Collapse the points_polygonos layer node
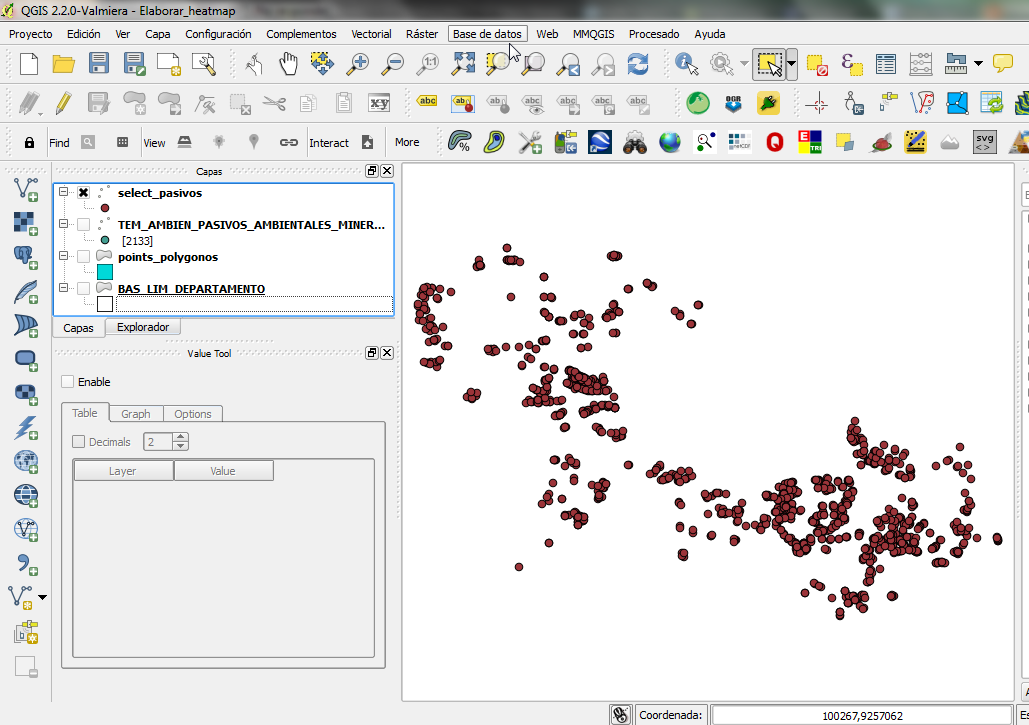The width and height of the screenshot is (1029, 725). tap(63, 255)
